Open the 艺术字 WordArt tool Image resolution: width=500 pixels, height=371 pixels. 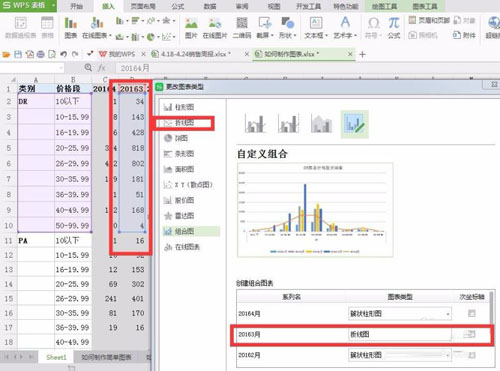click(345, 27)
